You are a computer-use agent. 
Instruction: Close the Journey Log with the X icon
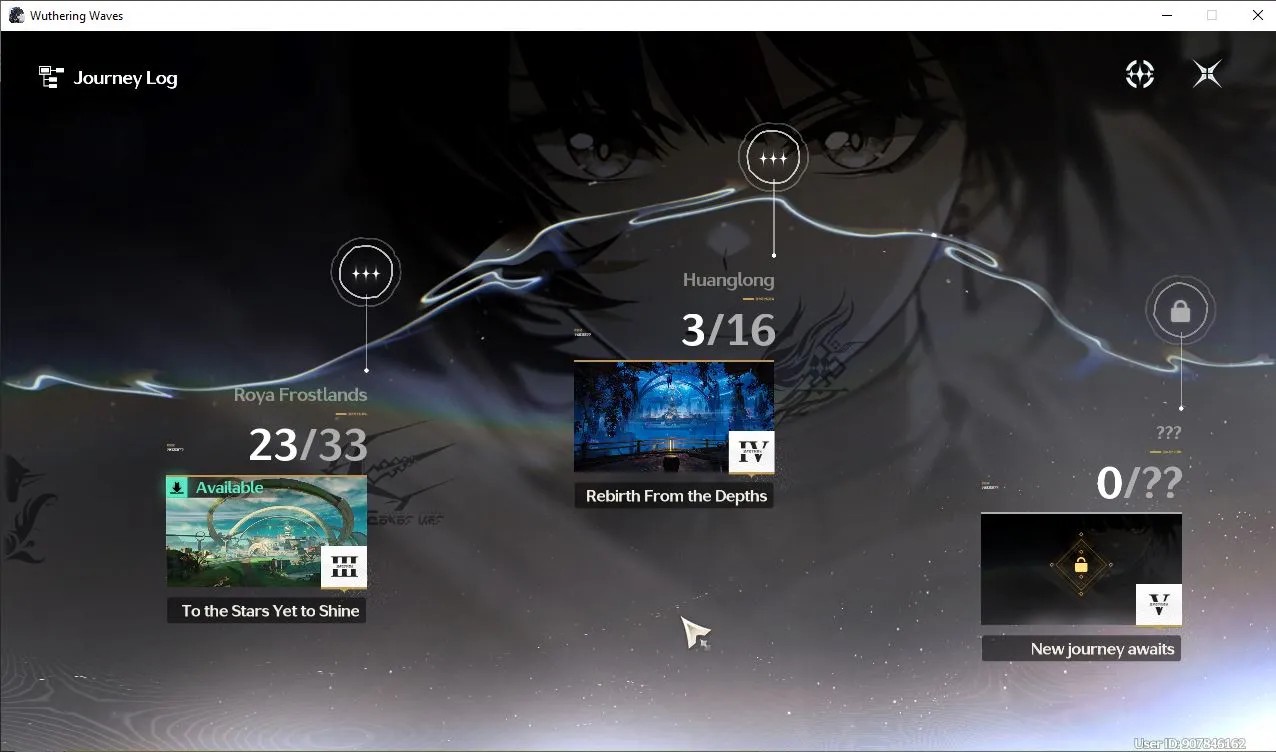pos(1207,74)
